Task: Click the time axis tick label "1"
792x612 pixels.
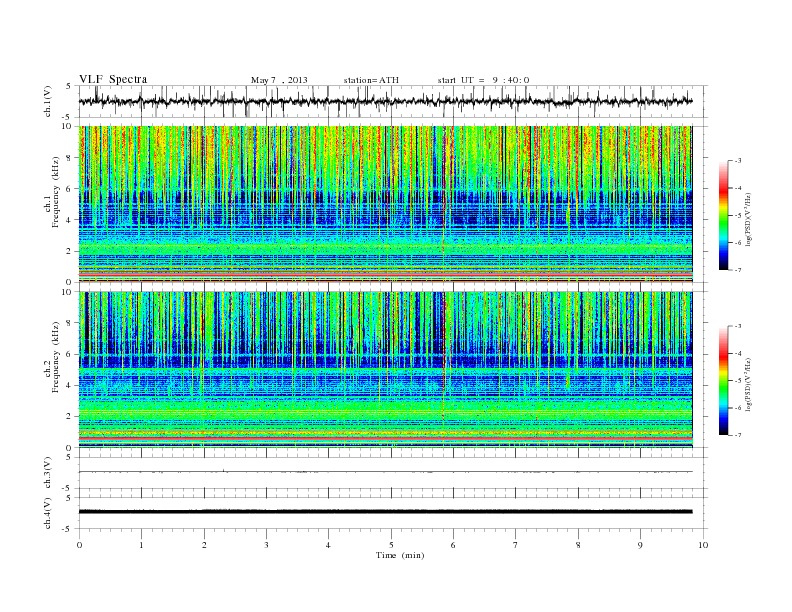Action: [141, 545]
